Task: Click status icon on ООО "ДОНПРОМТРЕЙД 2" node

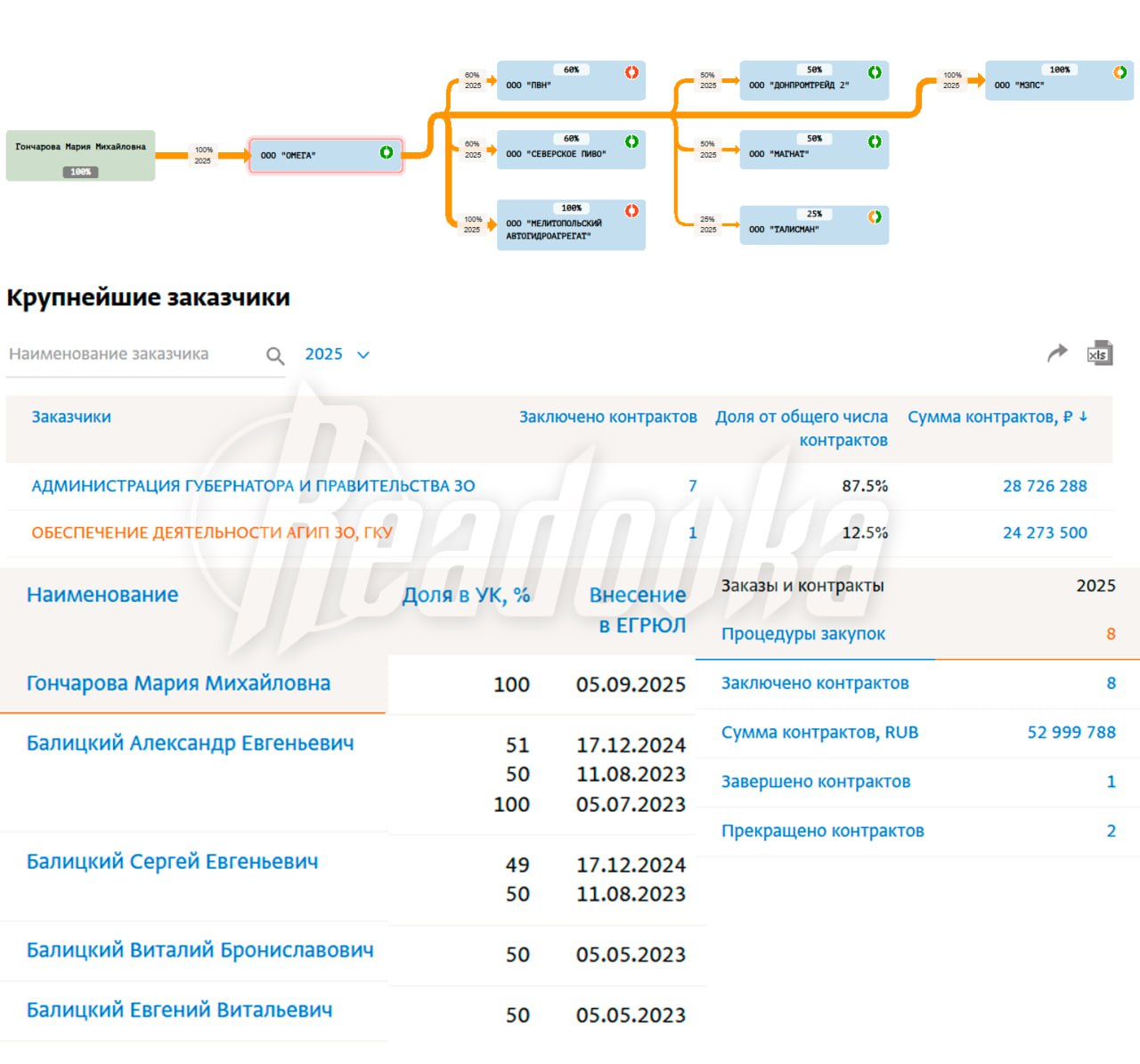Action: [x=875, y=72]
